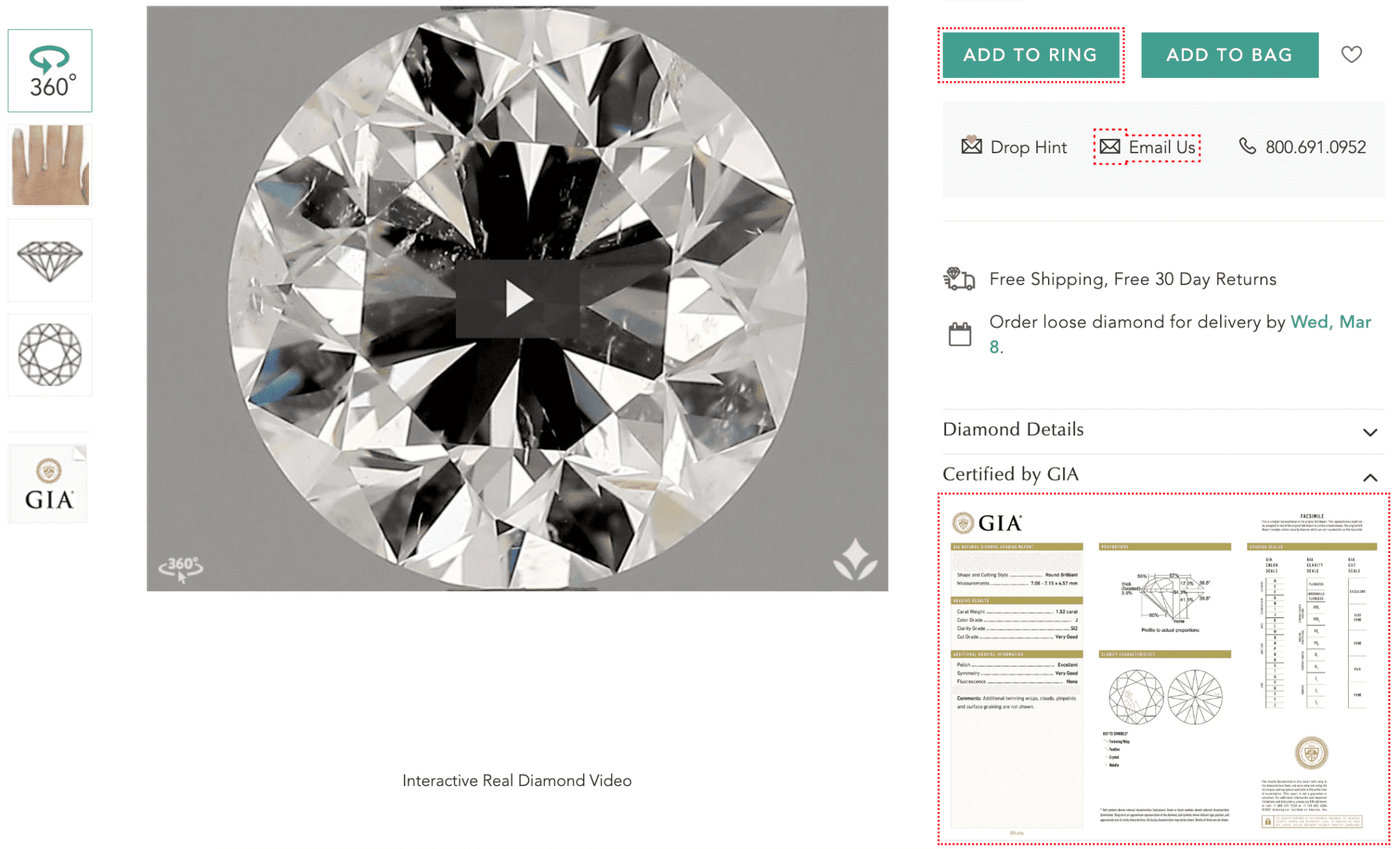Play the interactive diamond video
1400x849 pixels.
tap(517, 299)
